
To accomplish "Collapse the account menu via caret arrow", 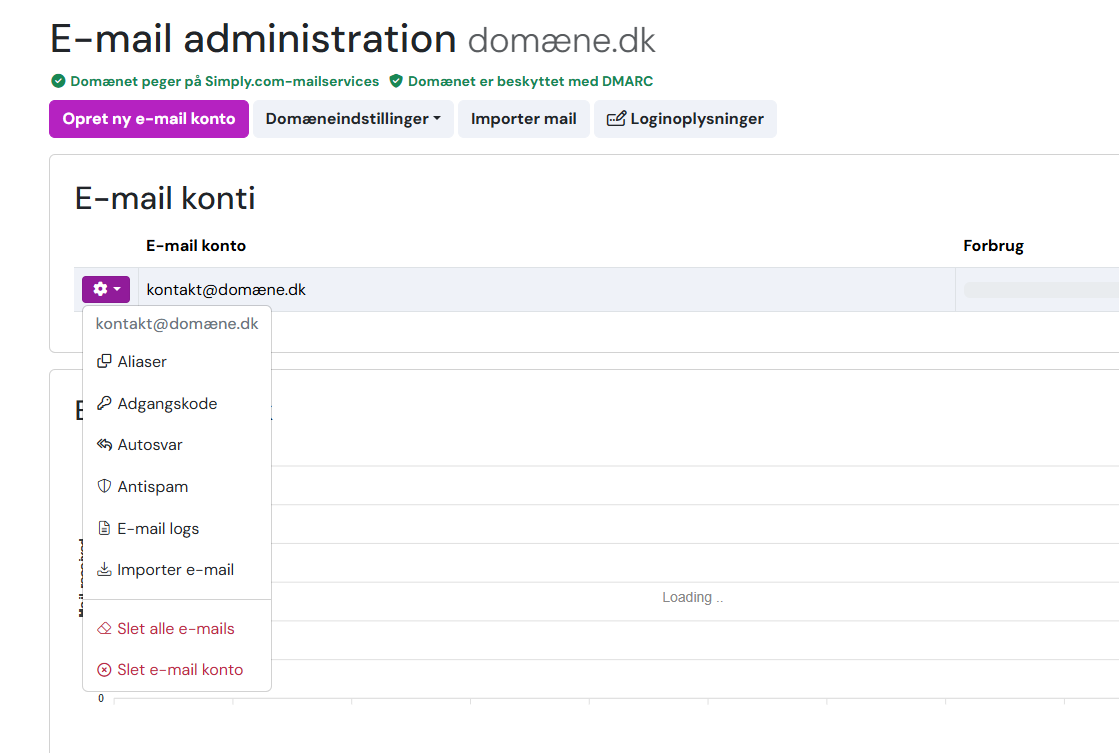I will (117, 290).
